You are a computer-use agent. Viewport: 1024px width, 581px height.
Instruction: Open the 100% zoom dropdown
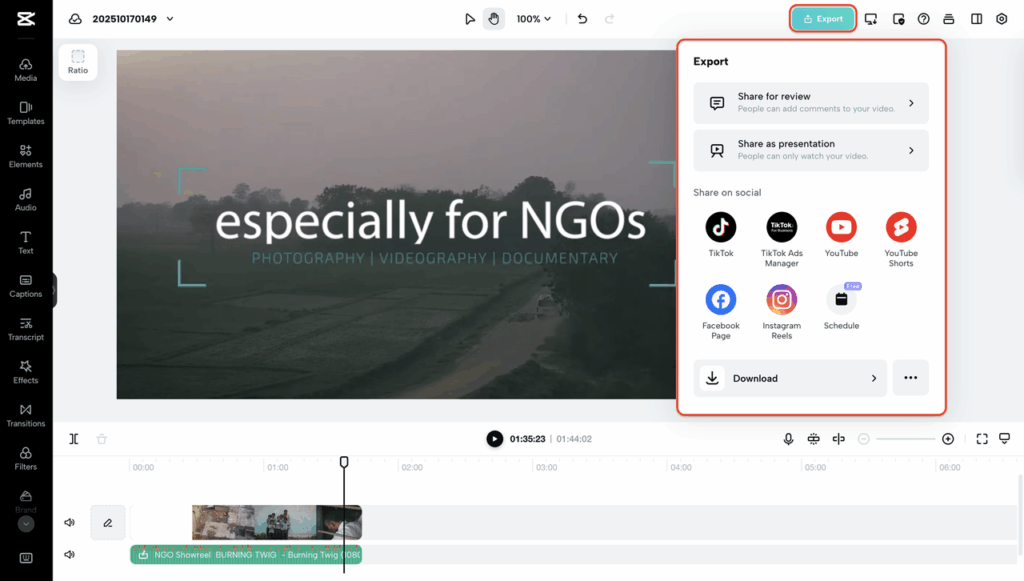534,19
